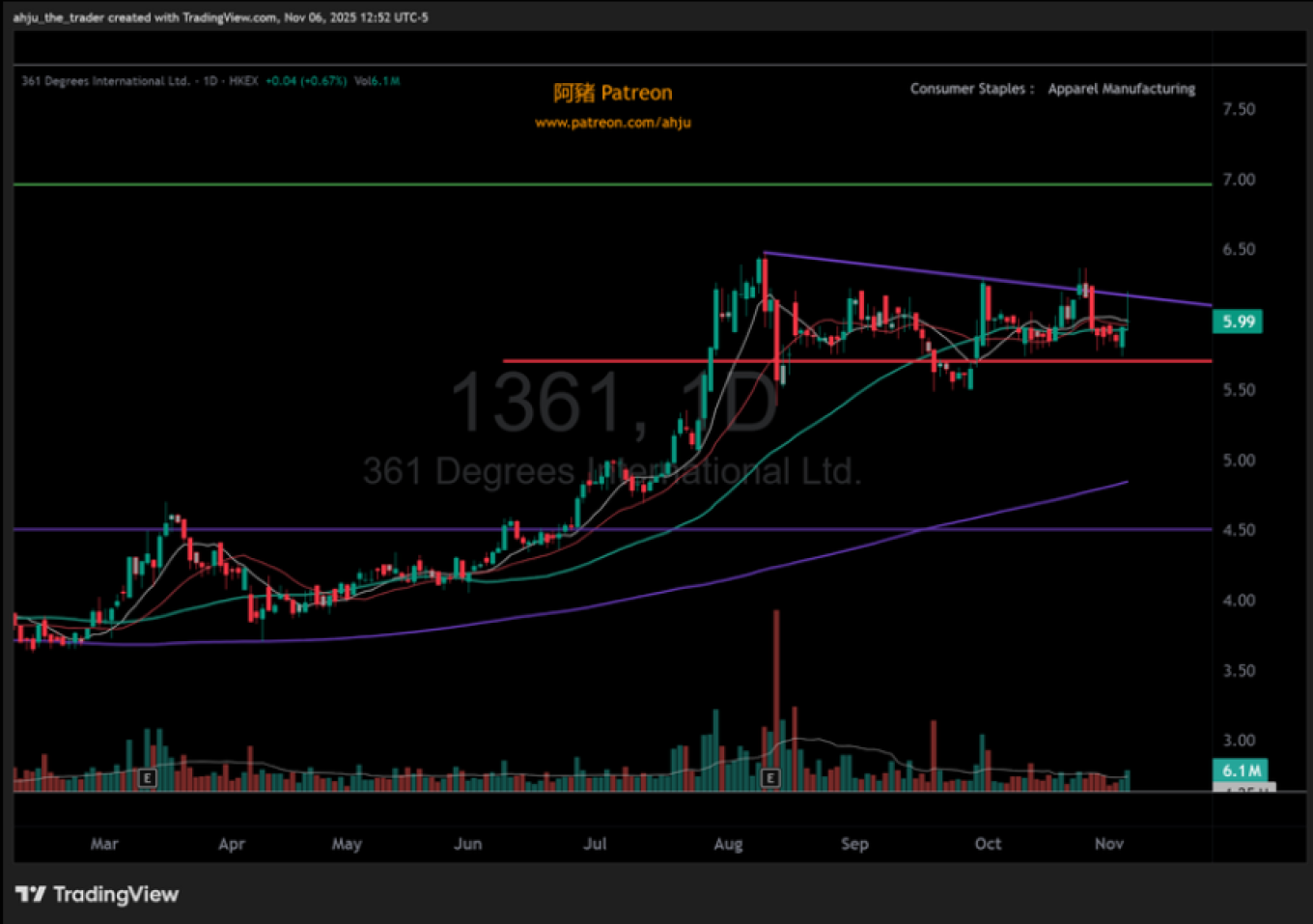The height and width of the screenshot is (924, 1313).
Task: Click the TradingView logo icon
Action: (x=31, y=894)
